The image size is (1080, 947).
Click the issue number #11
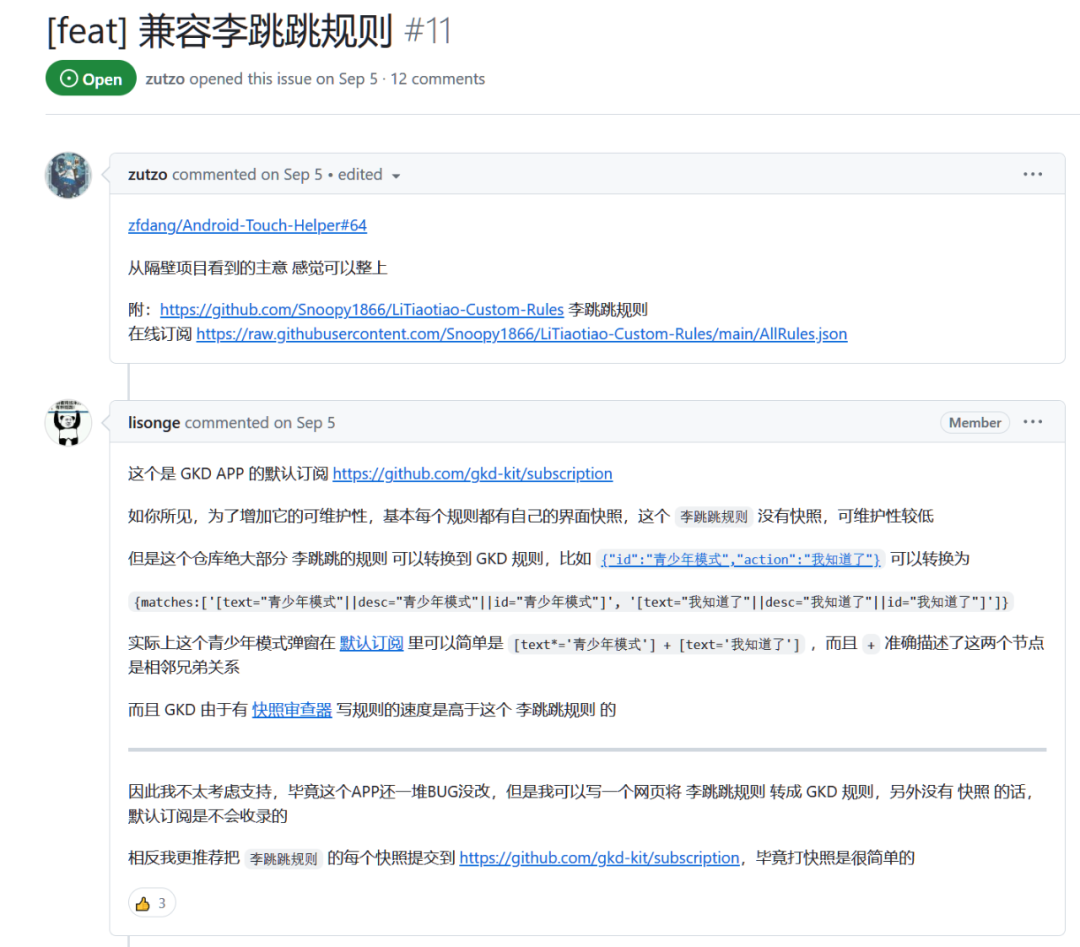coord(428,31)
